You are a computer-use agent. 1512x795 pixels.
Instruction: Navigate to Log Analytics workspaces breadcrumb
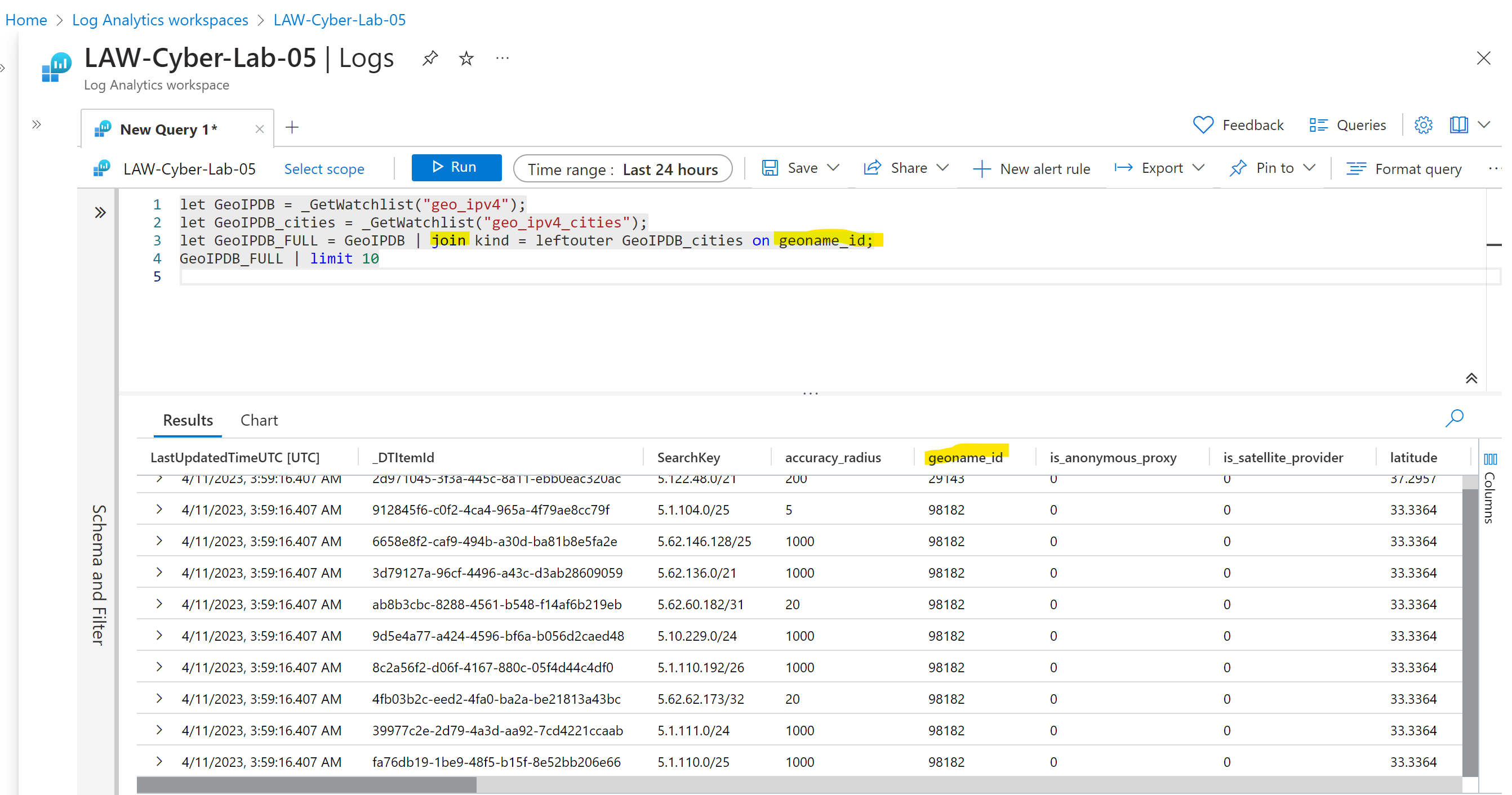(x=159, y=19)
